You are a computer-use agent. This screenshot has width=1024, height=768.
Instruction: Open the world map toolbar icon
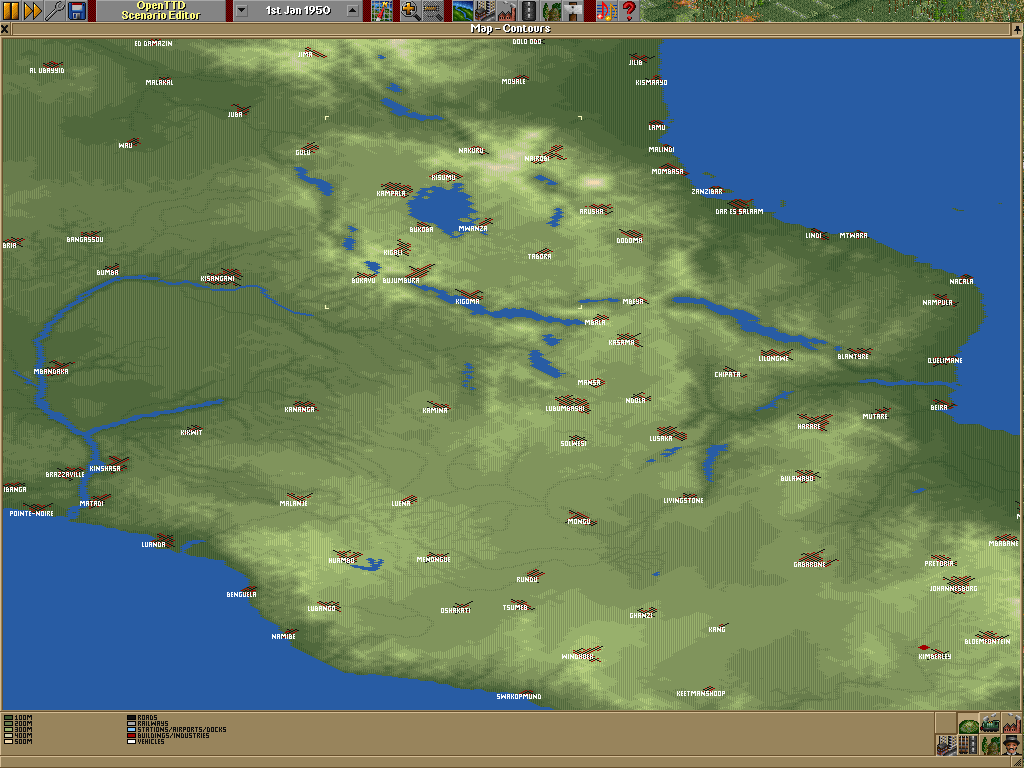click(381, 10)
